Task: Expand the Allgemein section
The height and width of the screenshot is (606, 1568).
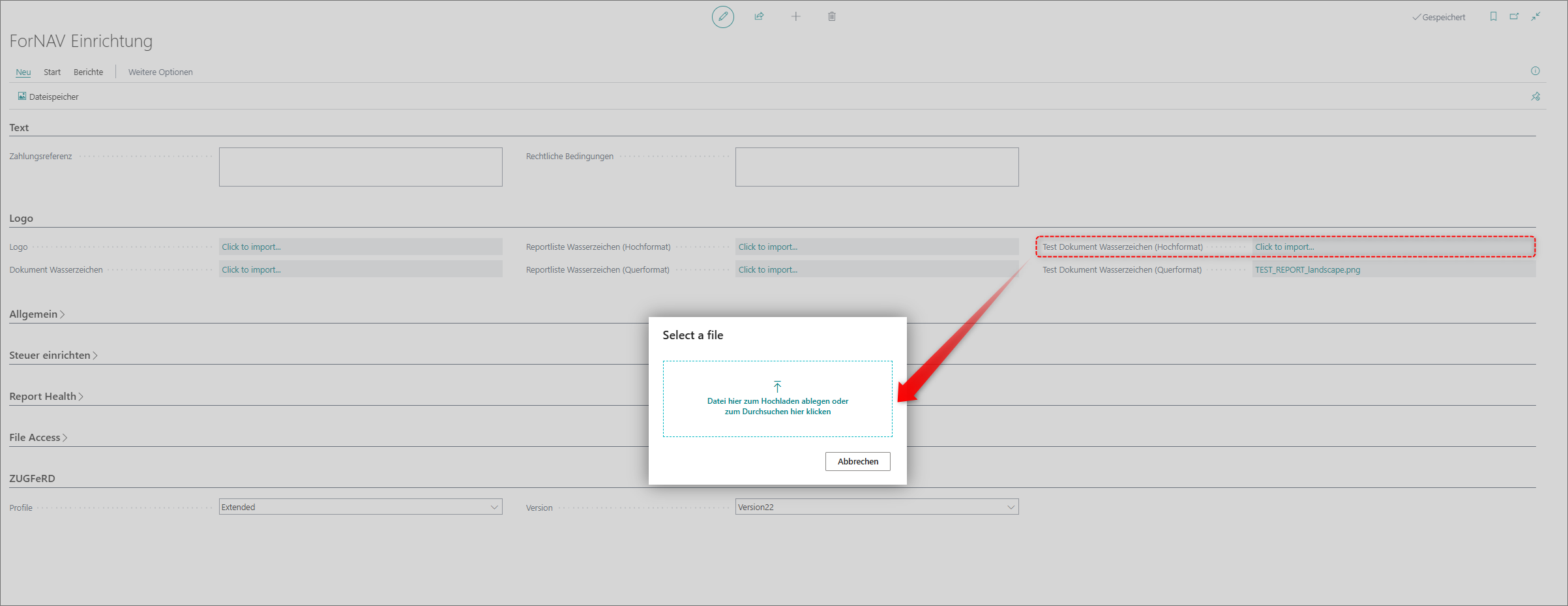Action: click(x=37, y=314)
